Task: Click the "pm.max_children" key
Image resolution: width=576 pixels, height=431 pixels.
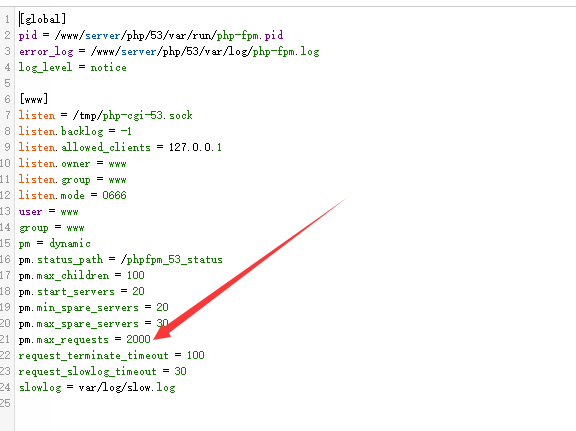Action: pos(64,275)
